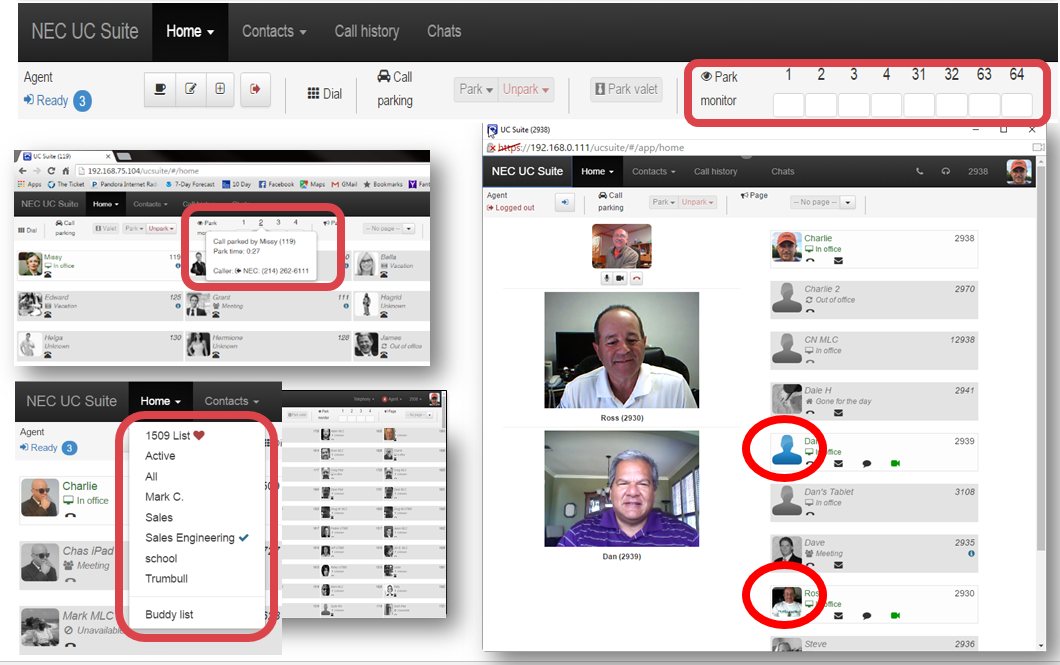This screenshot has height=665, width=1060.
Task: Open Call history in the 2938 window navbar
Action: click(715, 172)
